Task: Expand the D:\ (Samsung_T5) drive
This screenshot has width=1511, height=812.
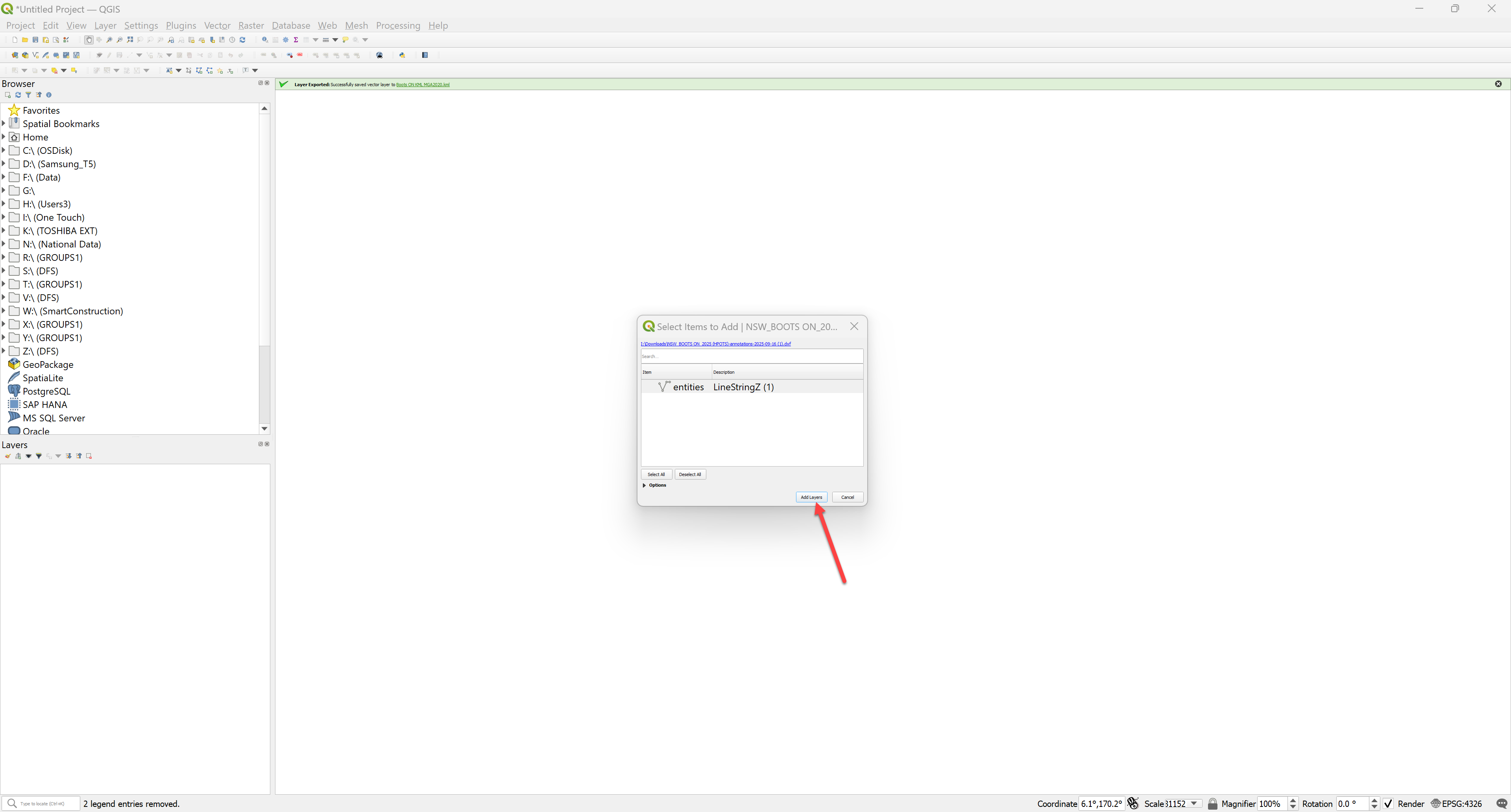Action: pyautogui.click(x=4, y=164)
